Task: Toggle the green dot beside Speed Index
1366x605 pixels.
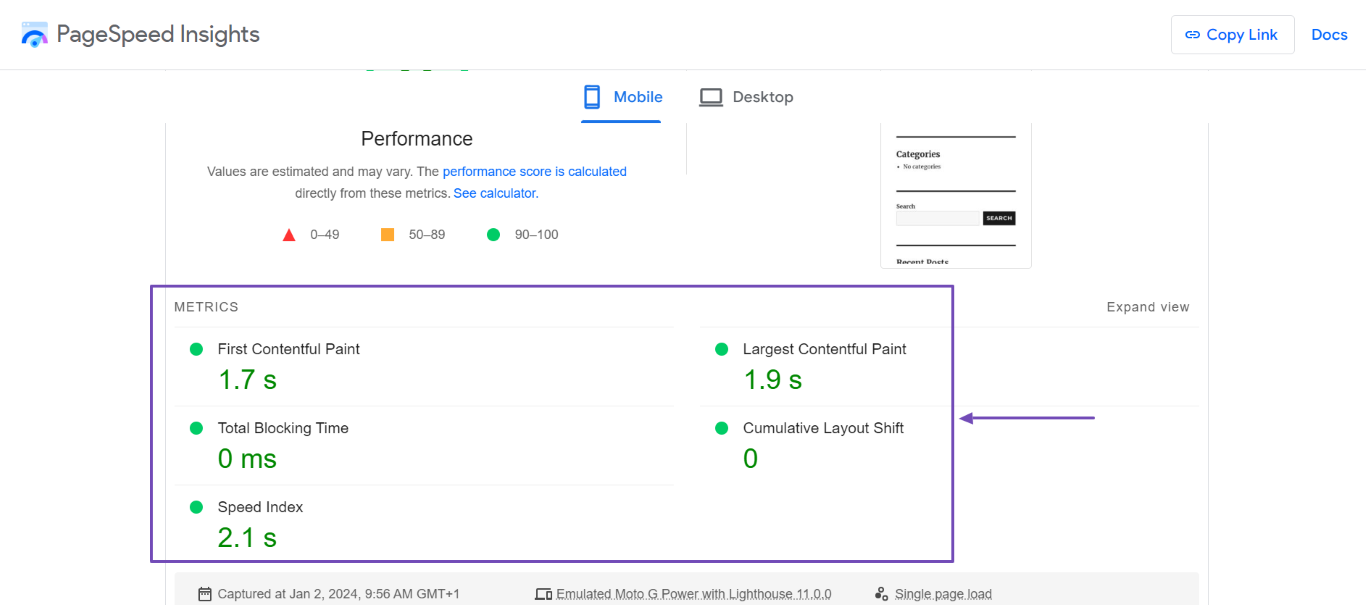Action: click(x=196, y=506)
